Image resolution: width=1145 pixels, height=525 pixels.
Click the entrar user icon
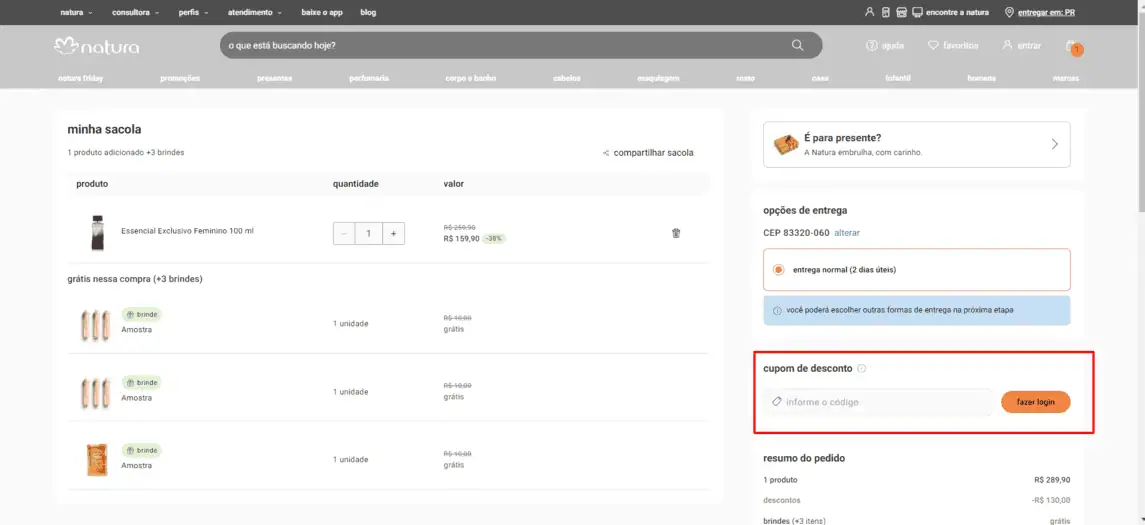point(1008,45)
